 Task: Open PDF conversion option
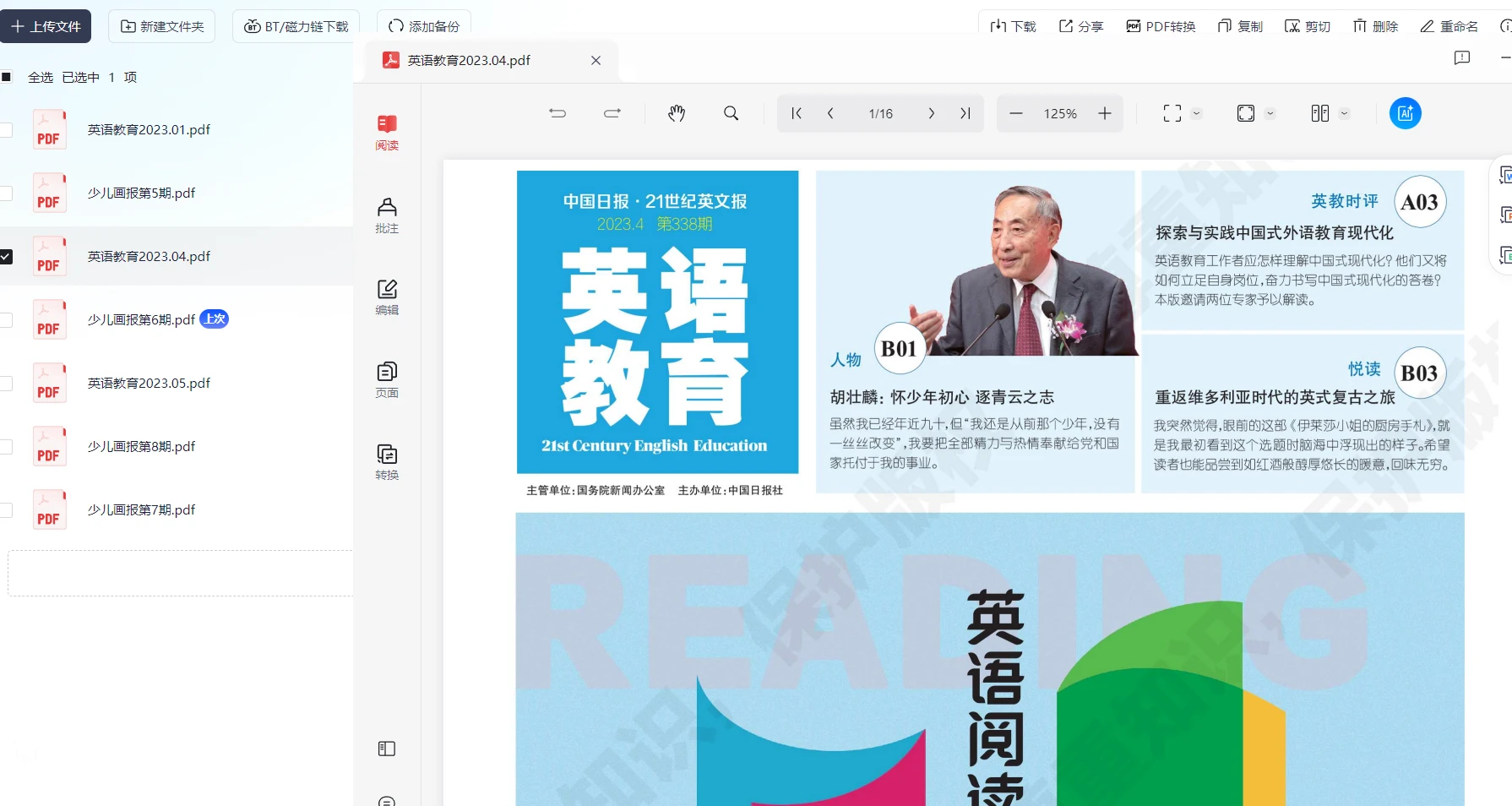click(x=1161, y=26)
